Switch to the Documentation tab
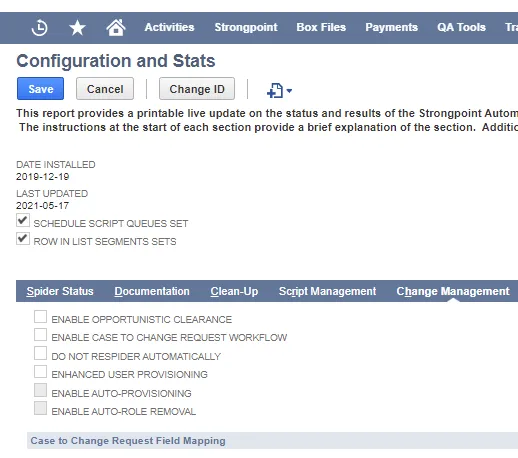Screen dimensions: 518x458 tap(152, 291)
